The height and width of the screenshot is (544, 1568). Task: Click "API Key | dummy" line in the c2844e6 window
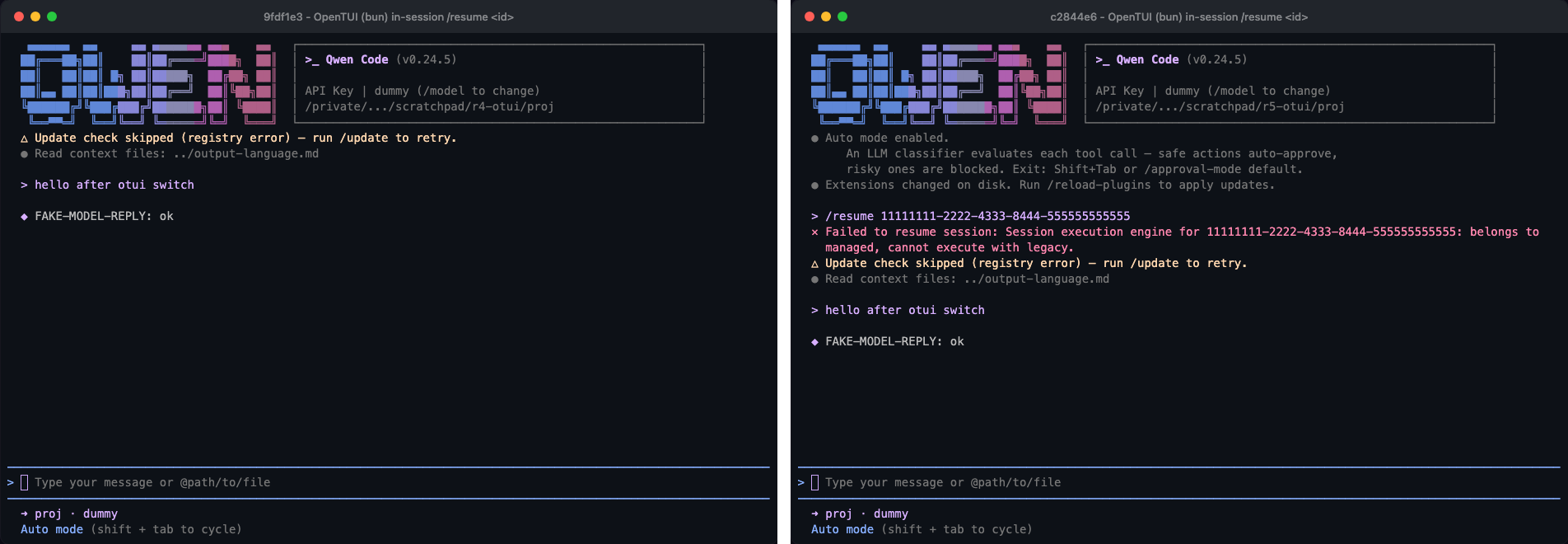pyautogui.click(x=1213, y=91)
